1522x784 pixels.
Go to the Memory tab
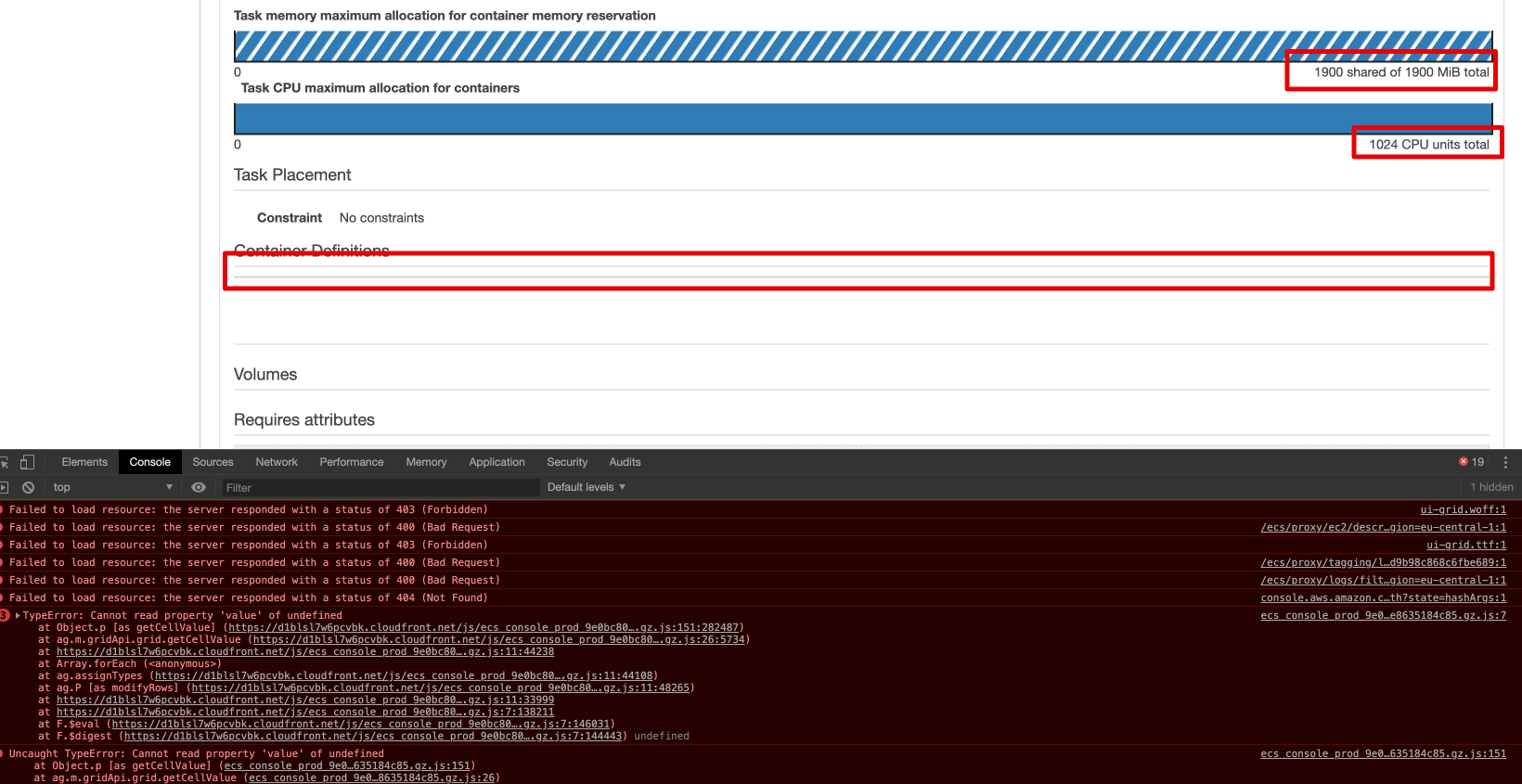(426, 462)
